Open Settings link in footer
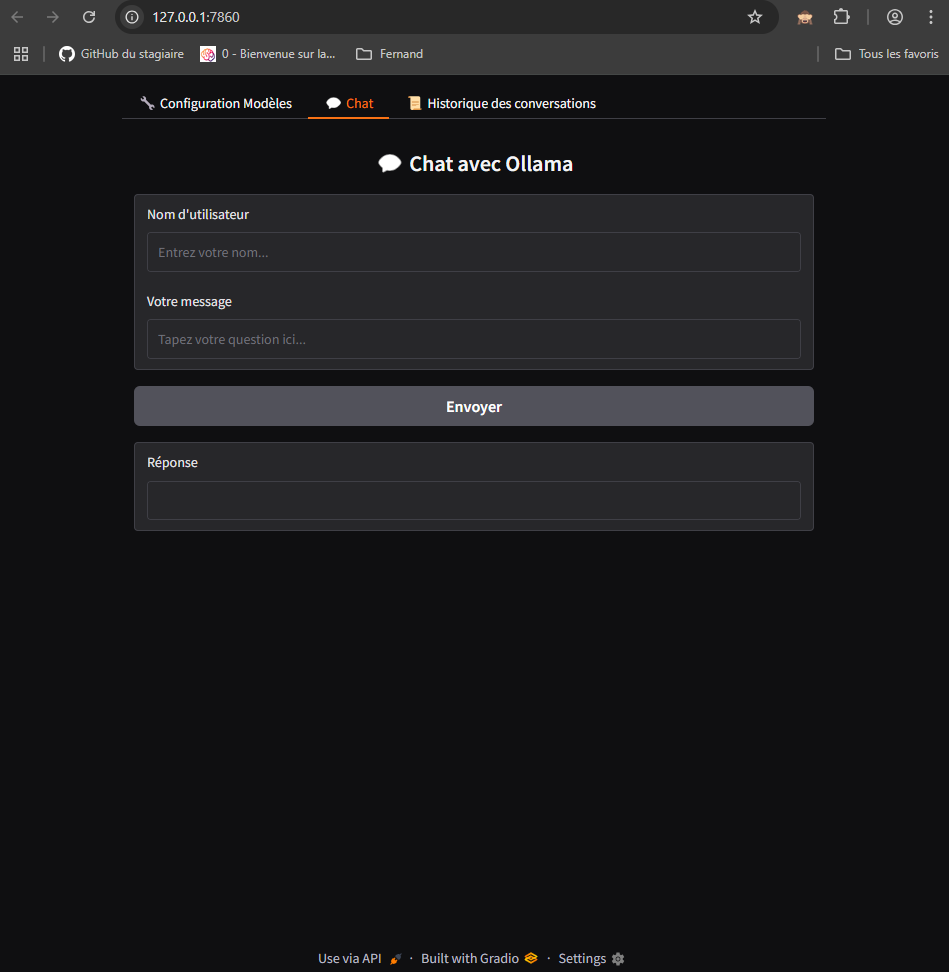Viewport: 949px width, 972px height. (590, 958)
